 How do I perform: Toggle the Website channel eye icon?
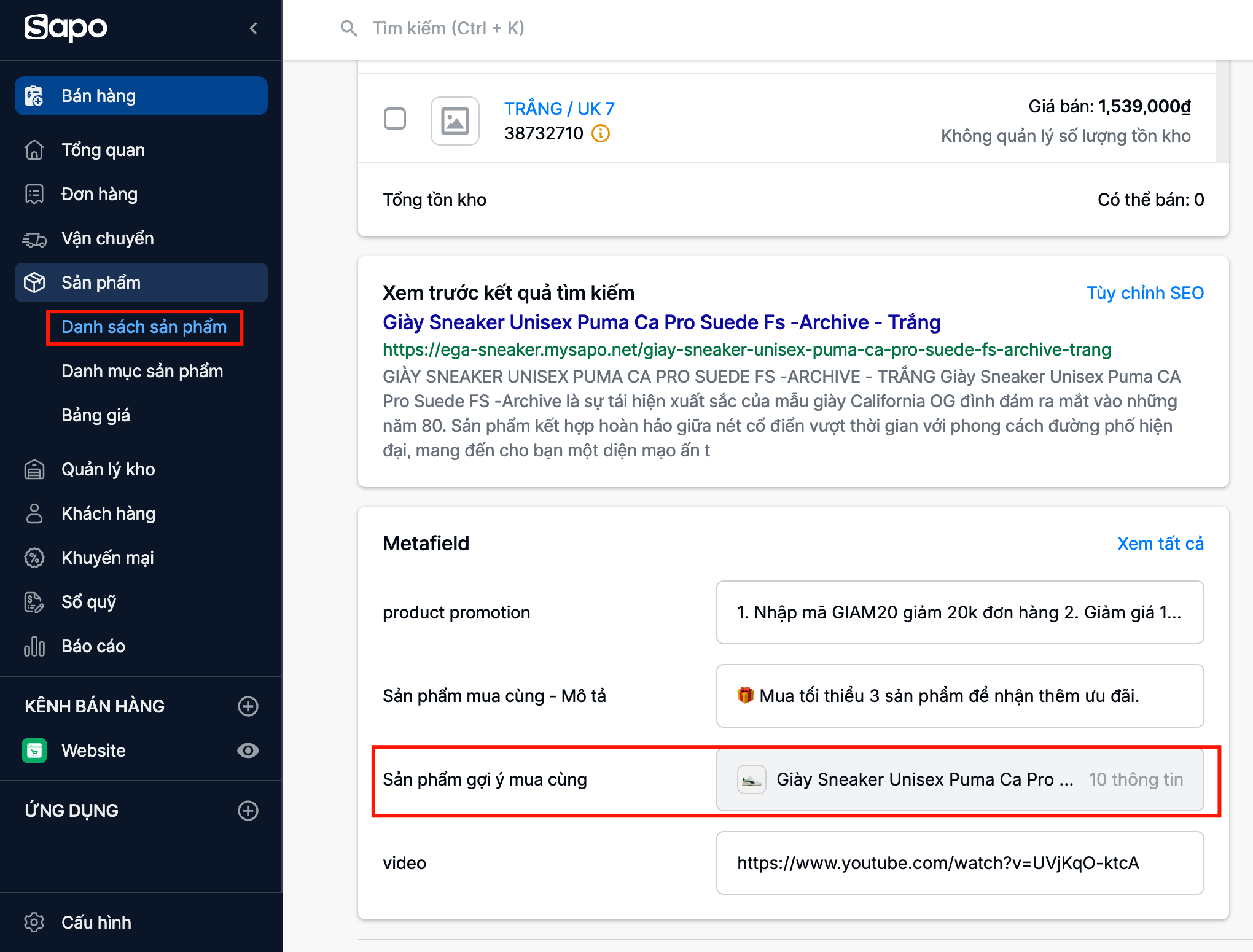pyautogui.click(x=248, y=751)
